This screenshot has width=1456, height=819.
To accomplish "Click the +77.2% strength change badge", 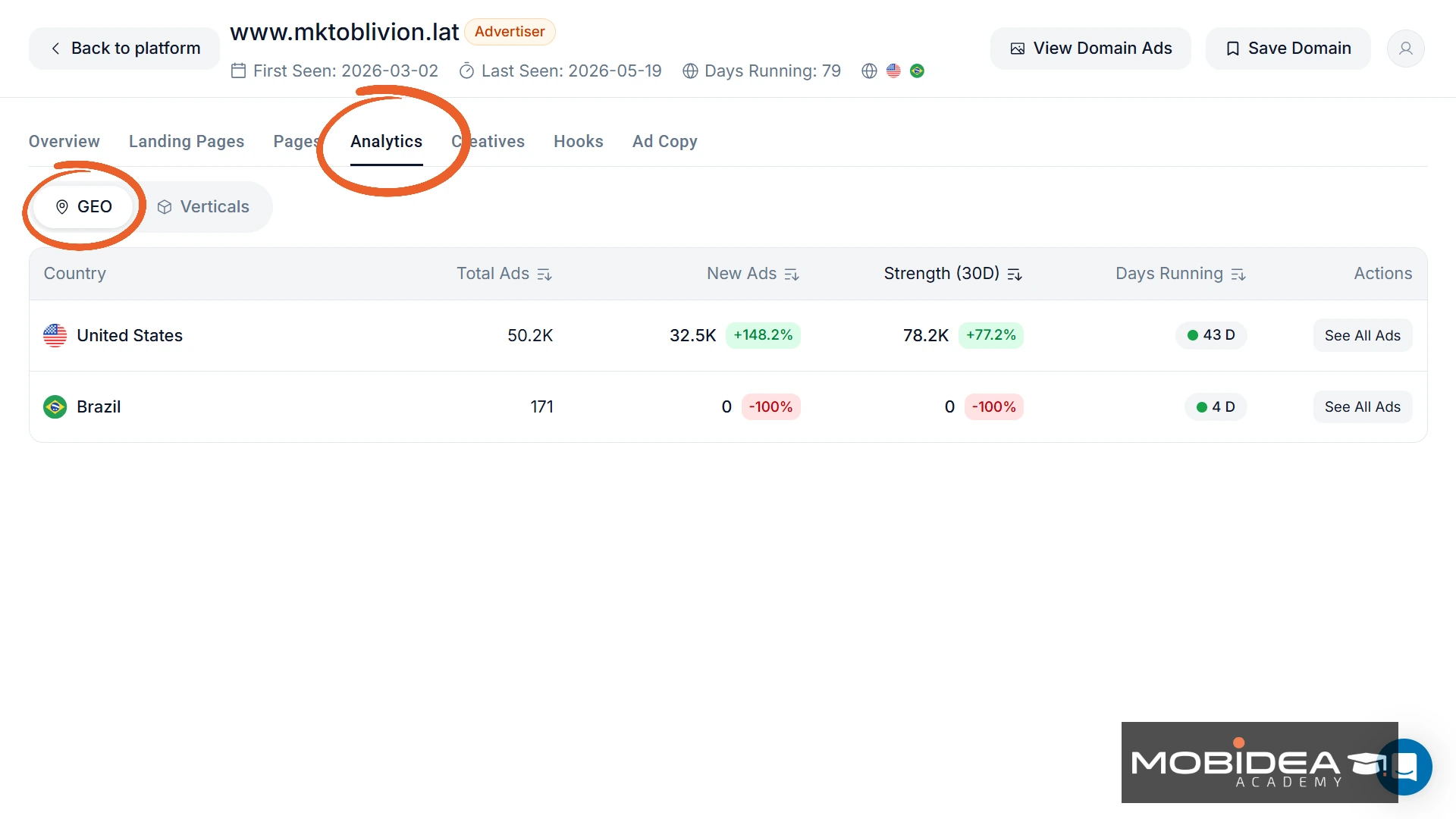I will point(990,334).
